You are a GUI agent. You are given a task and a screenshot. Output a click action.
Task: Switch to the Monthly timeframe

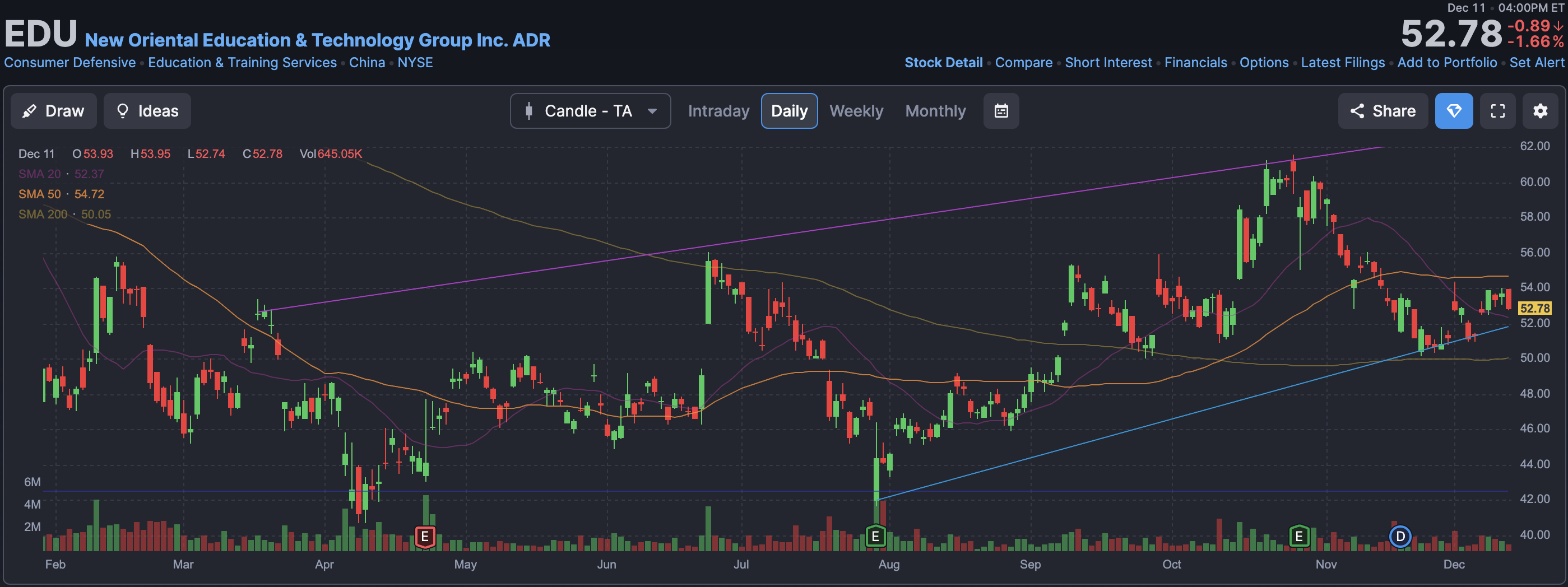tap(935, 111)
